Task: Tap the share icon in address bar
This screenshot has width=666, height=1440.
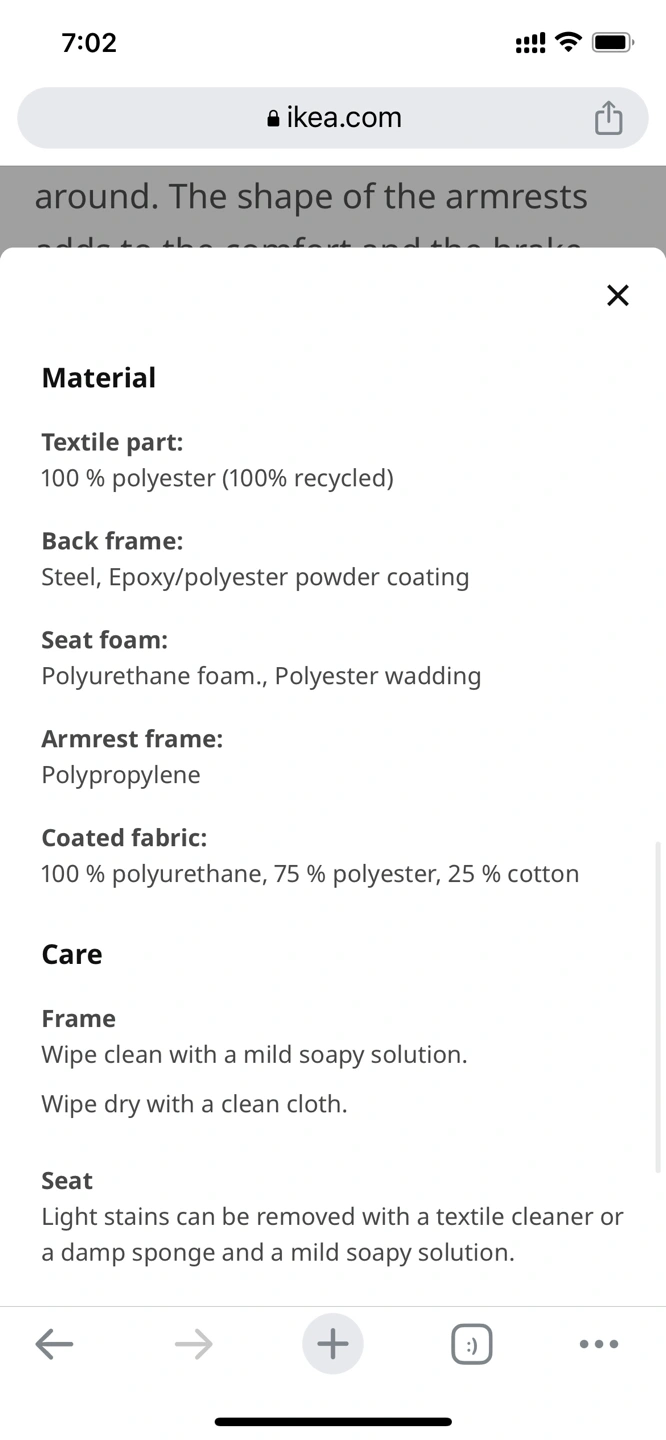Action: (x=608, y=118)
